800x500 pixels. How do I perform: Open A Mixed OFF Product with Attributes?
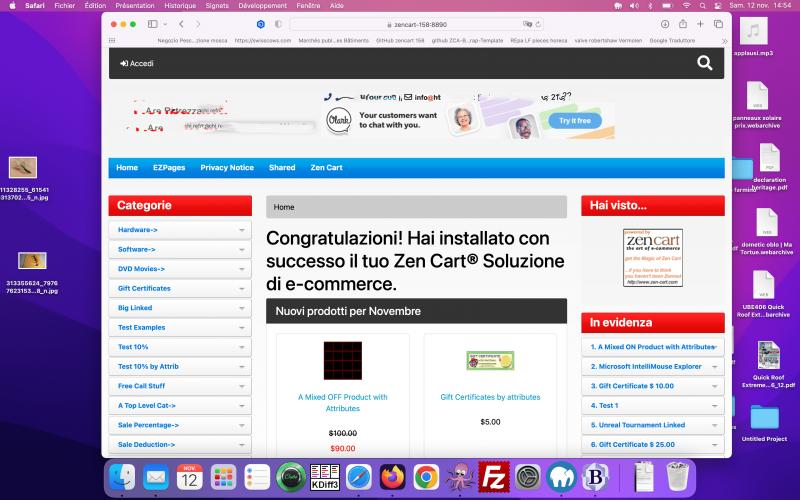click(x=342, y=403)
